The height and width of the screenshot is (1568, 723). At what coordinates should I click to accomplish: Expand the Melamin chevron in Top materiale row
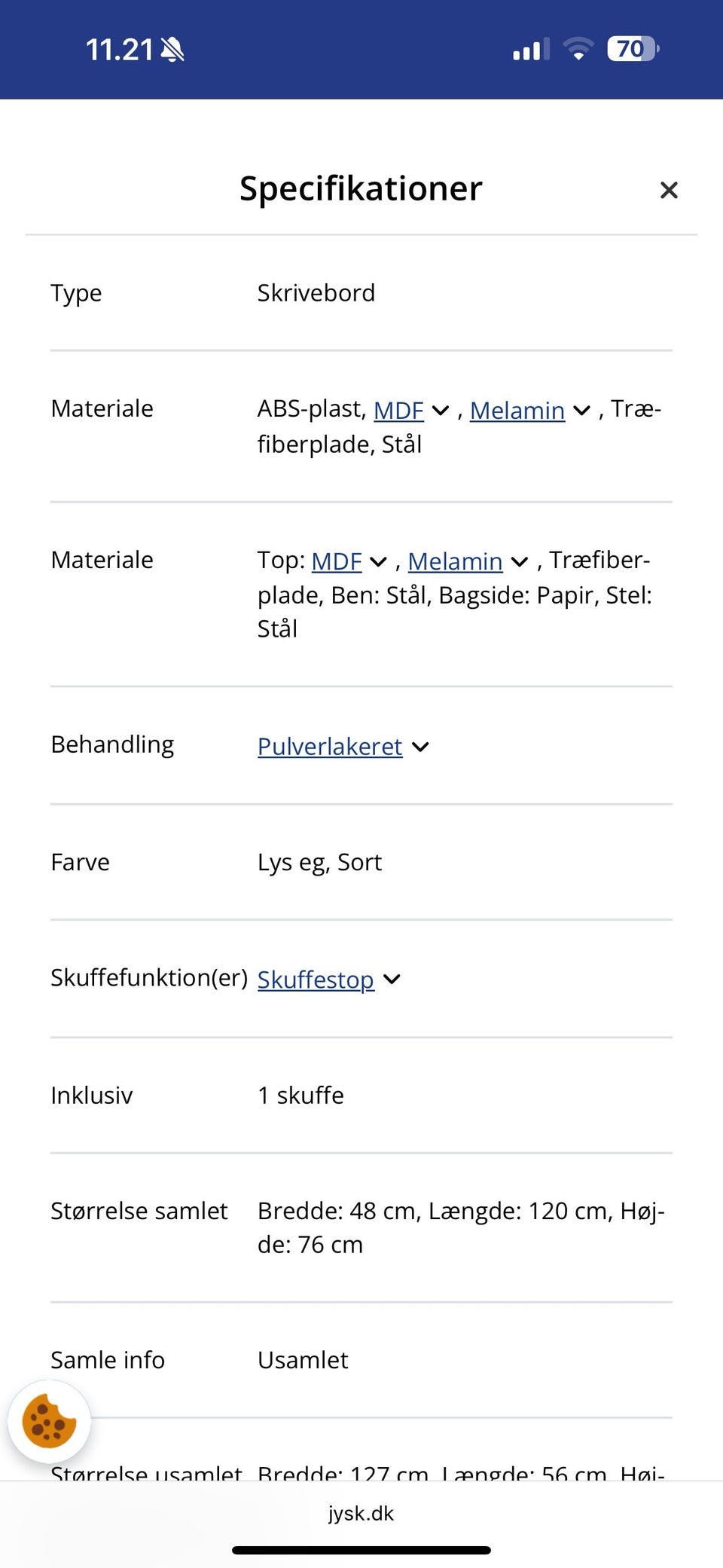click(518, 562)
